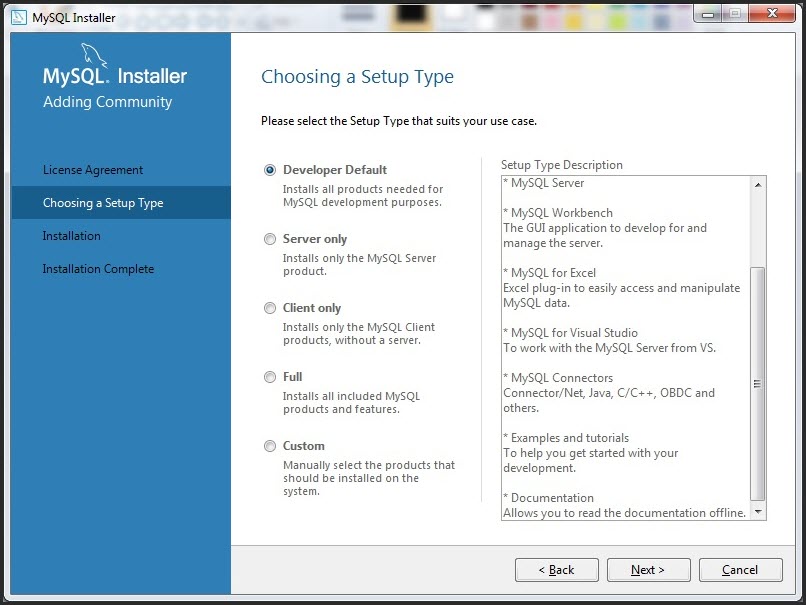Click the Adding Community subtitle
The height and width of the screenshot is (605, 806).
point(107,102)
